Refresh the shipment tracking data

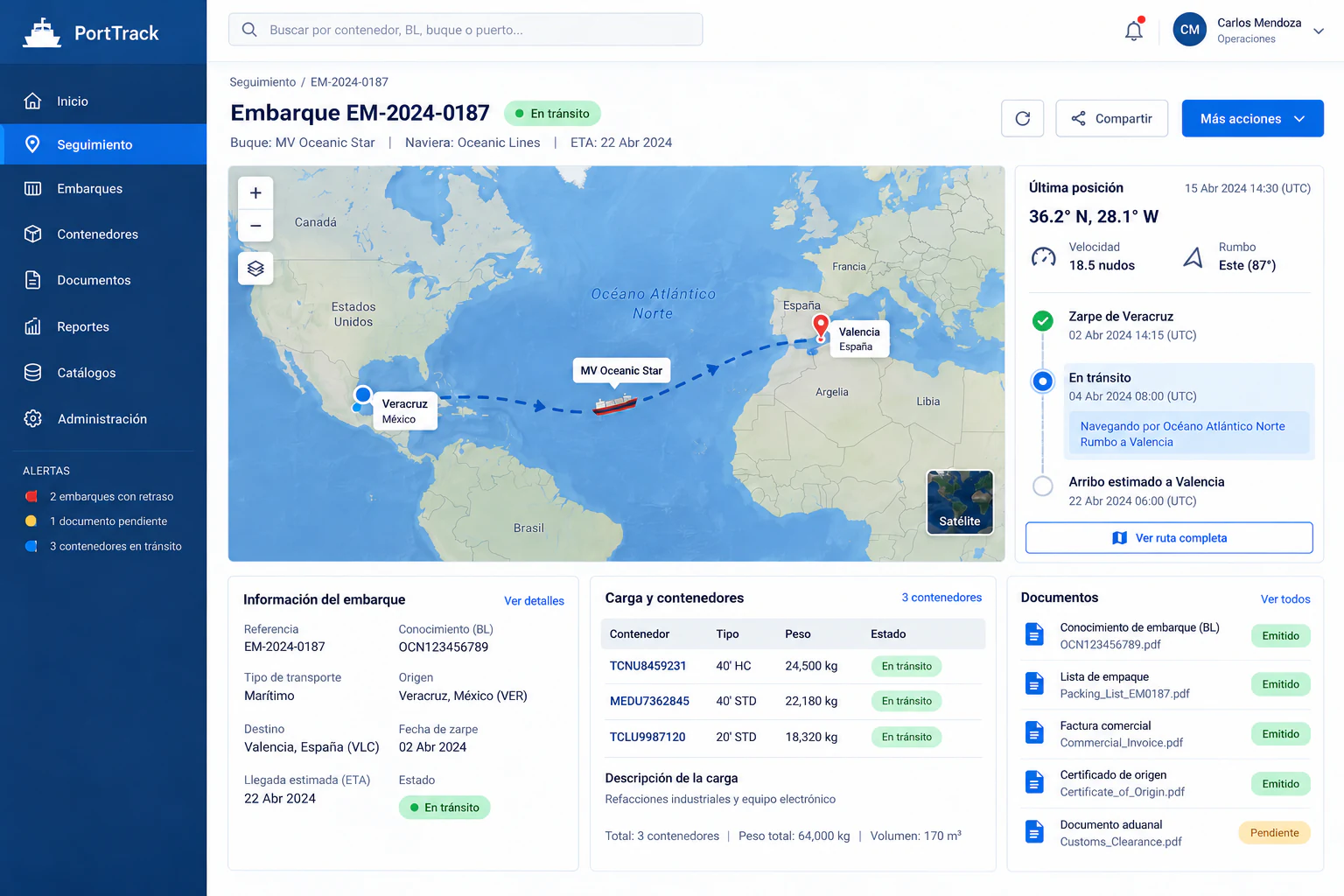[x=1023, y=118]
